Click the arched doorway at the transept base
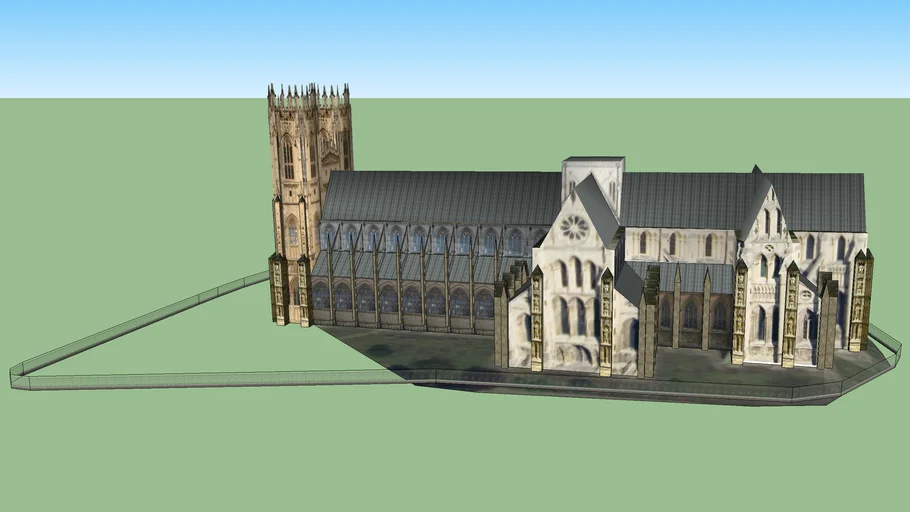Screen dimensions: 910x512 click(573, 353)
